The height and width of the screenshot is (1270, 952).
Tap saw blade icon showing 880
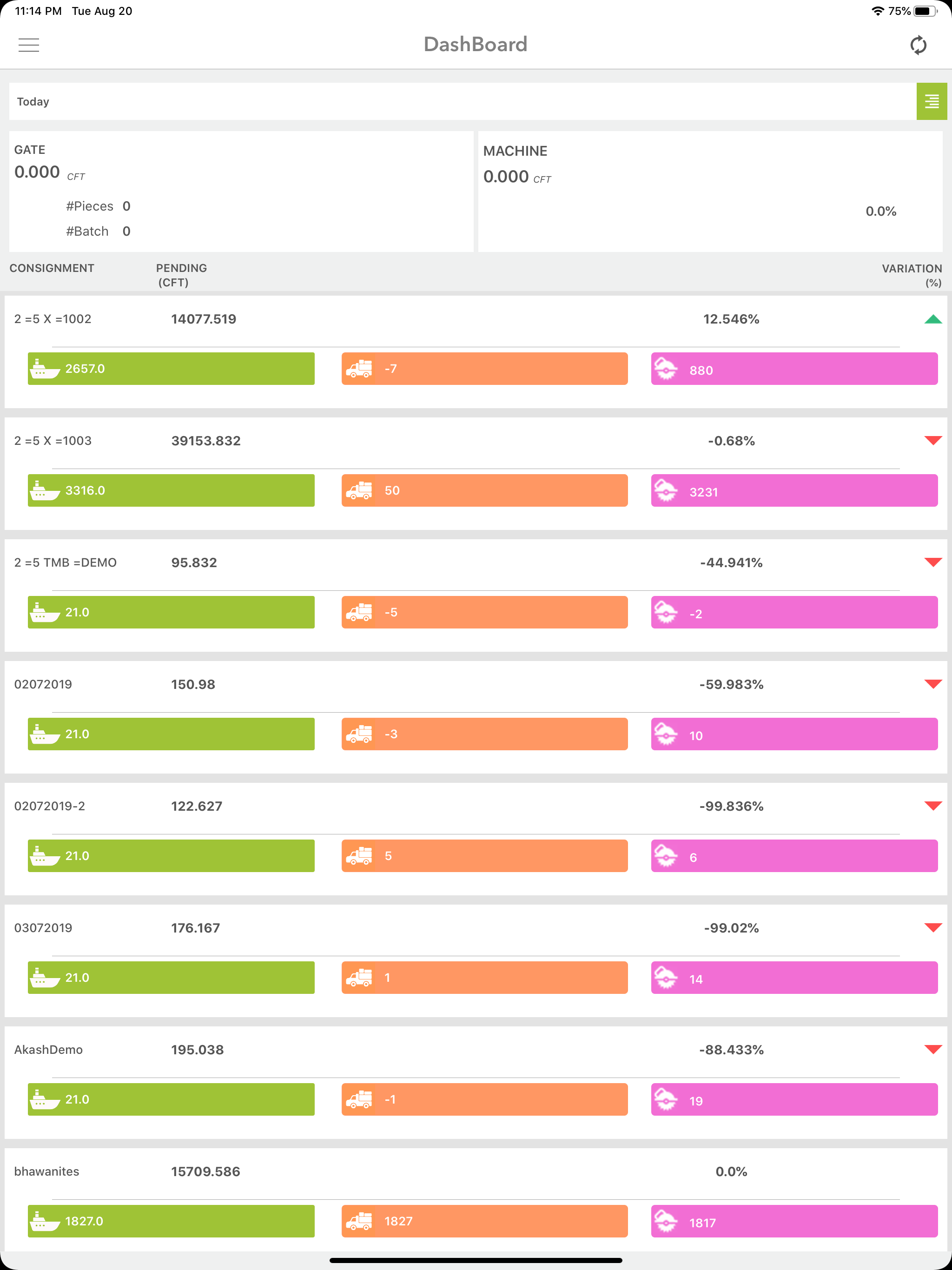(x=666, y=369)
